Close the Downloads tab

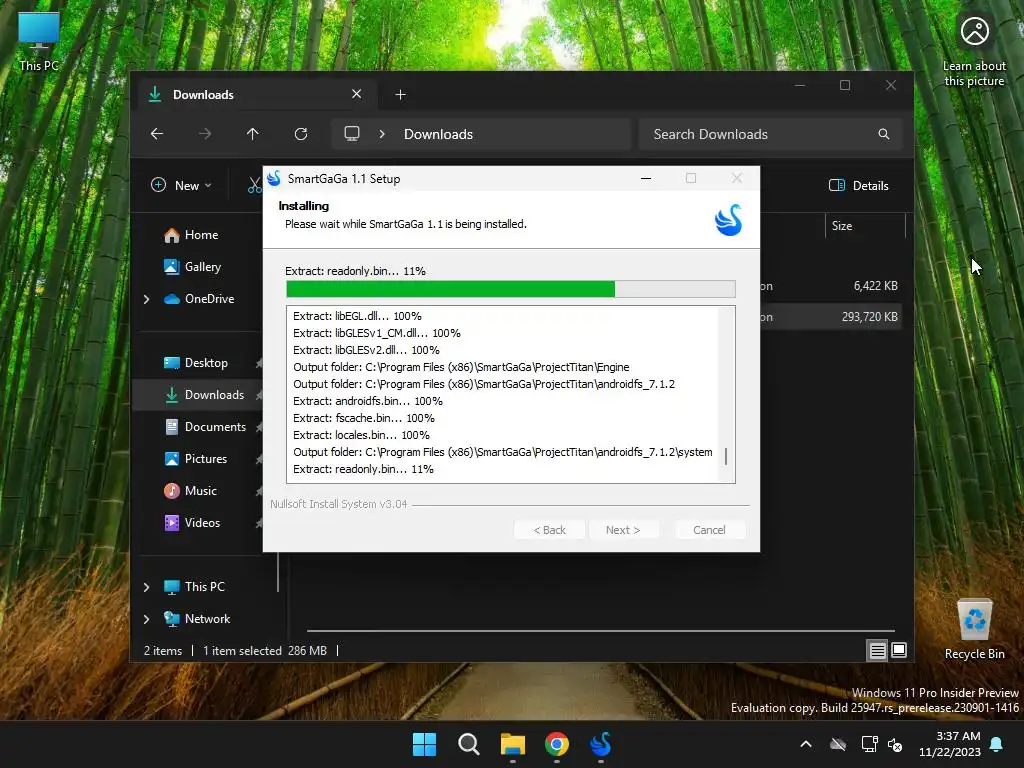(x=357, y=94)
